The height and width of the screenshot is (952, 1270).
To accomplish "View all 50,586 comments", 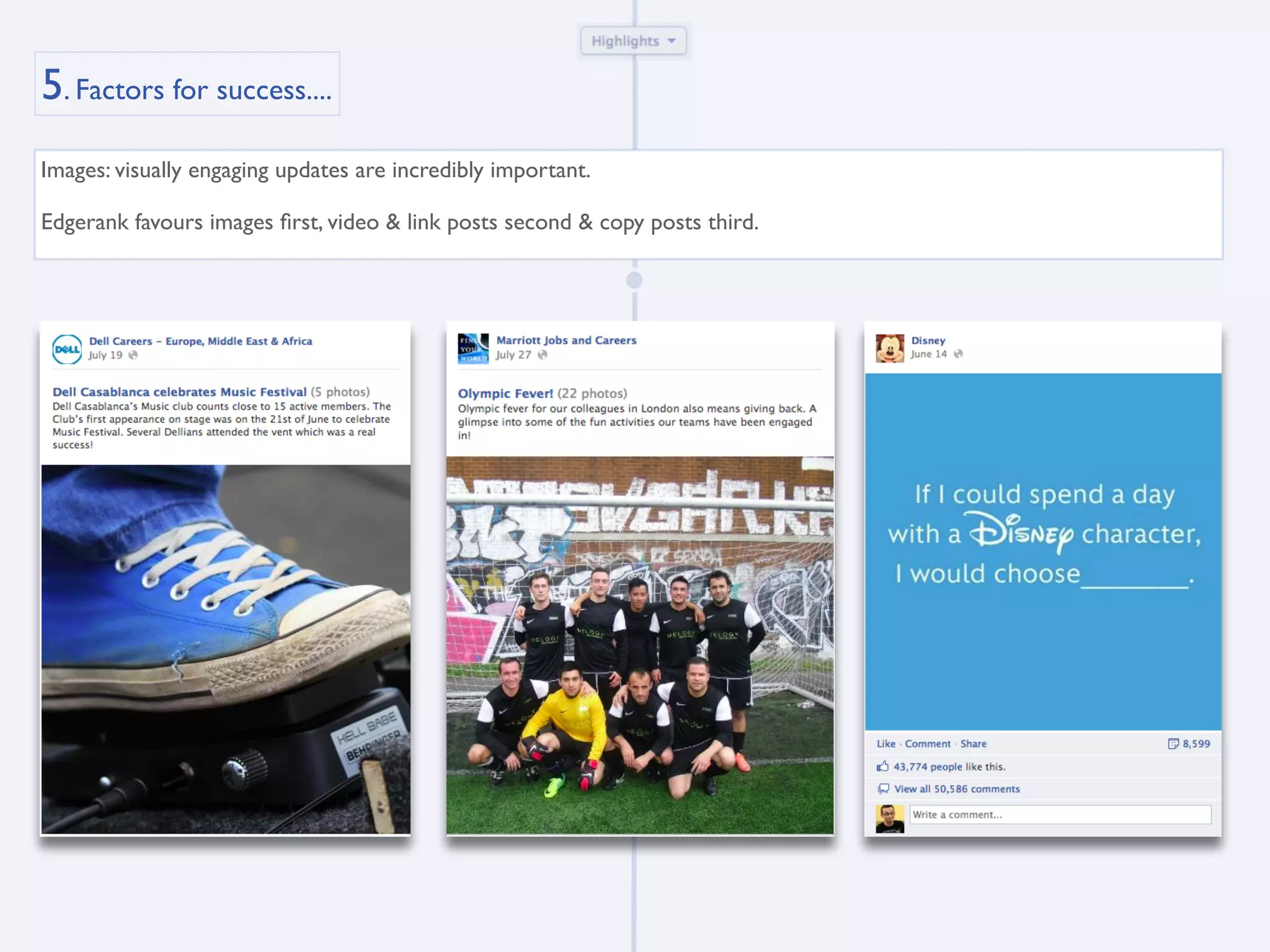I will pyautogui.click(x=957, y=789).
